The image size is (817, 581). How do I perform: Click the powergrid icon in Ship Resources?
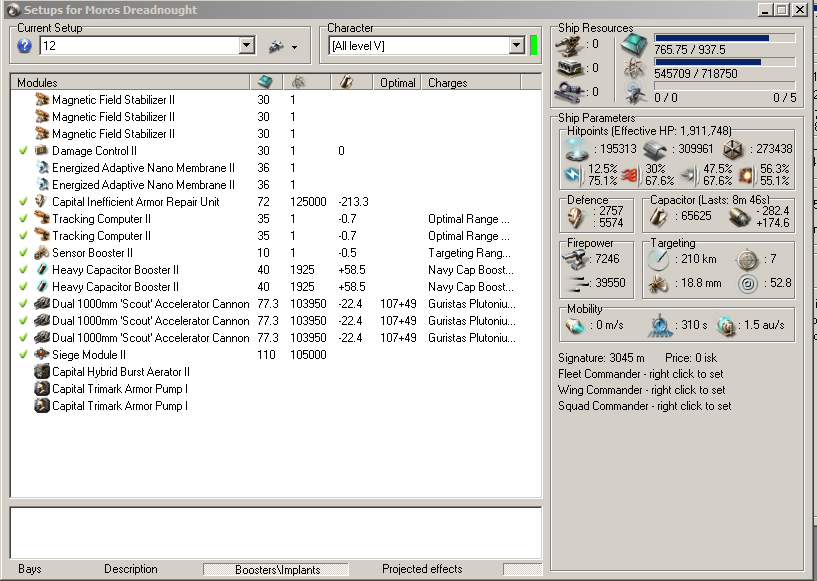[x=634, y=68]
